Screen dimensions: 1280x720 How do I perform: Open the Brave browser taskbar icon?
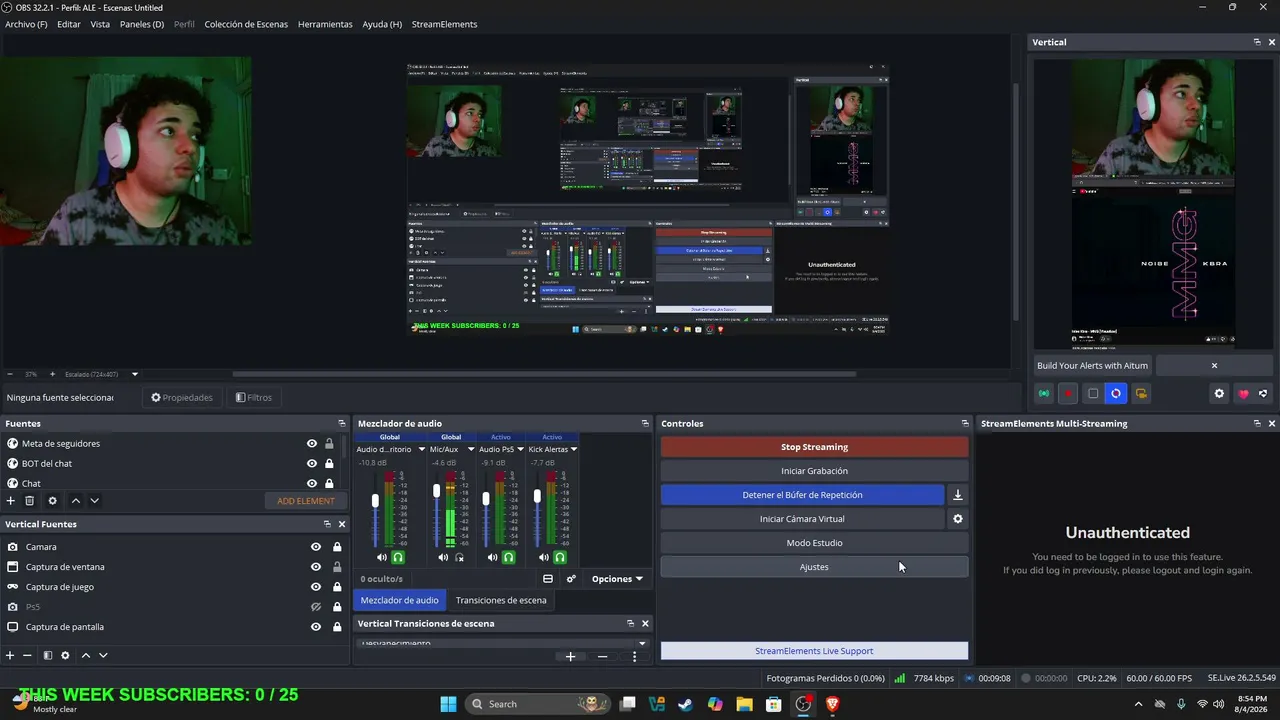tap(832, 704)
